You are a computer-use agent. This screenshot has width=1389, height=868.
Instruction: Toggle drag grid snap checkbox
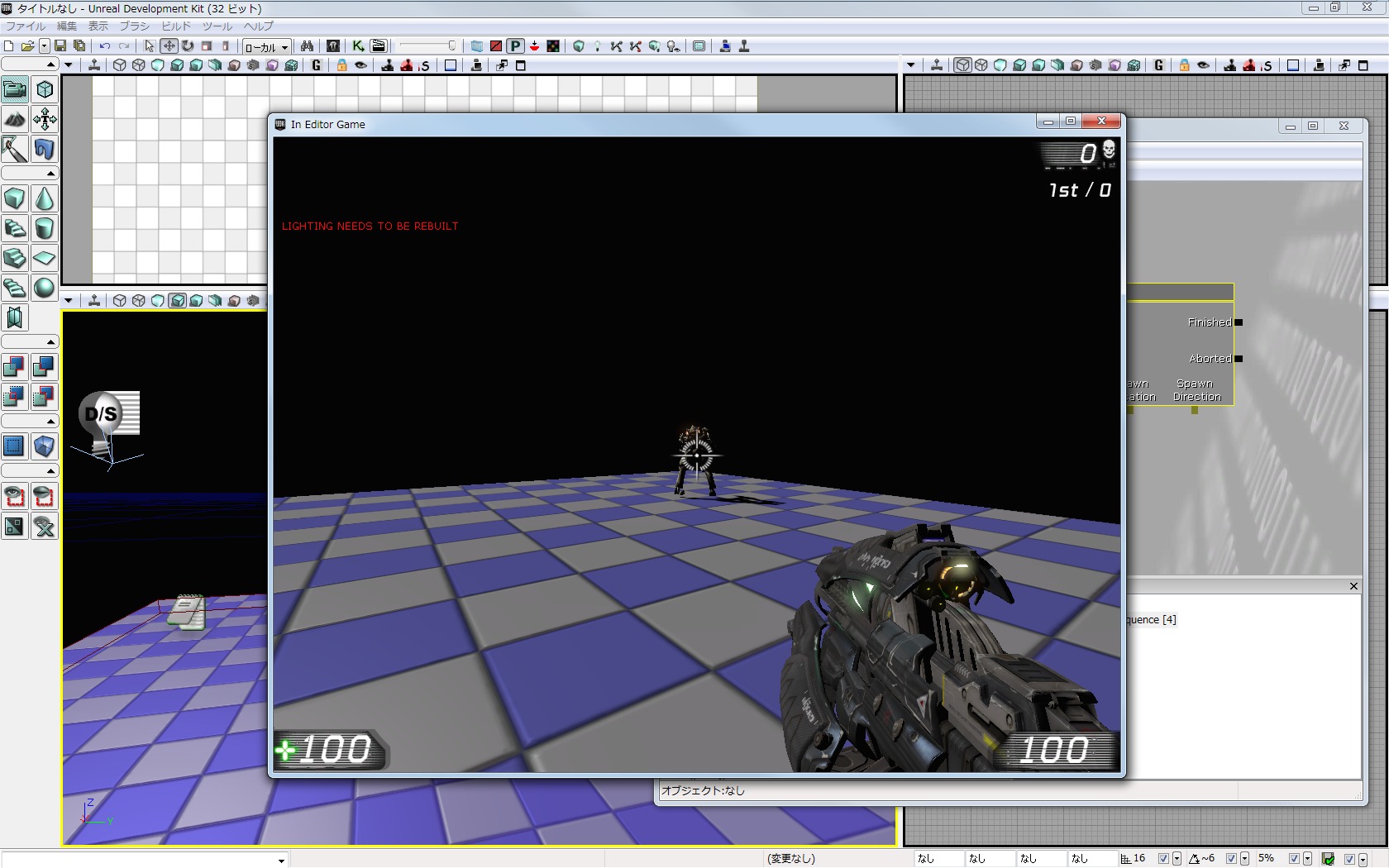[x=1163, y=859]
